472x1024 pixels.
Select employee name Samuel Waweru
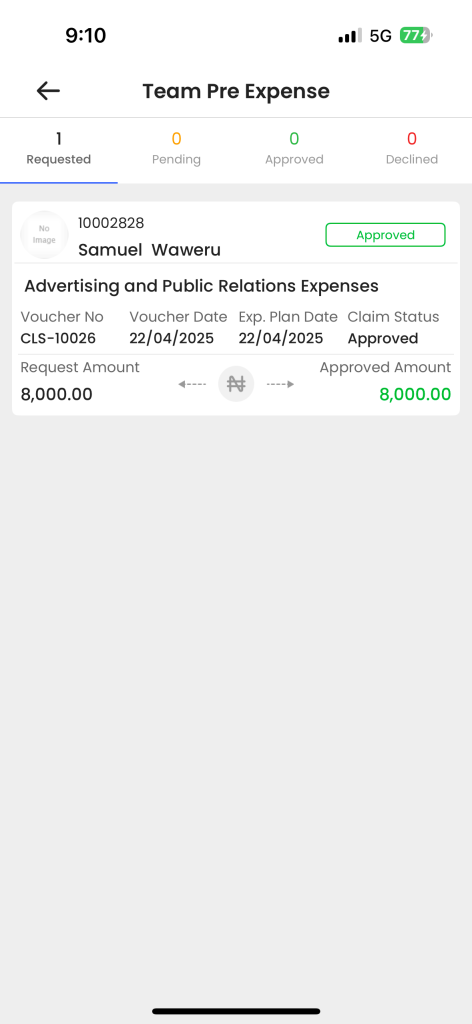149,249
